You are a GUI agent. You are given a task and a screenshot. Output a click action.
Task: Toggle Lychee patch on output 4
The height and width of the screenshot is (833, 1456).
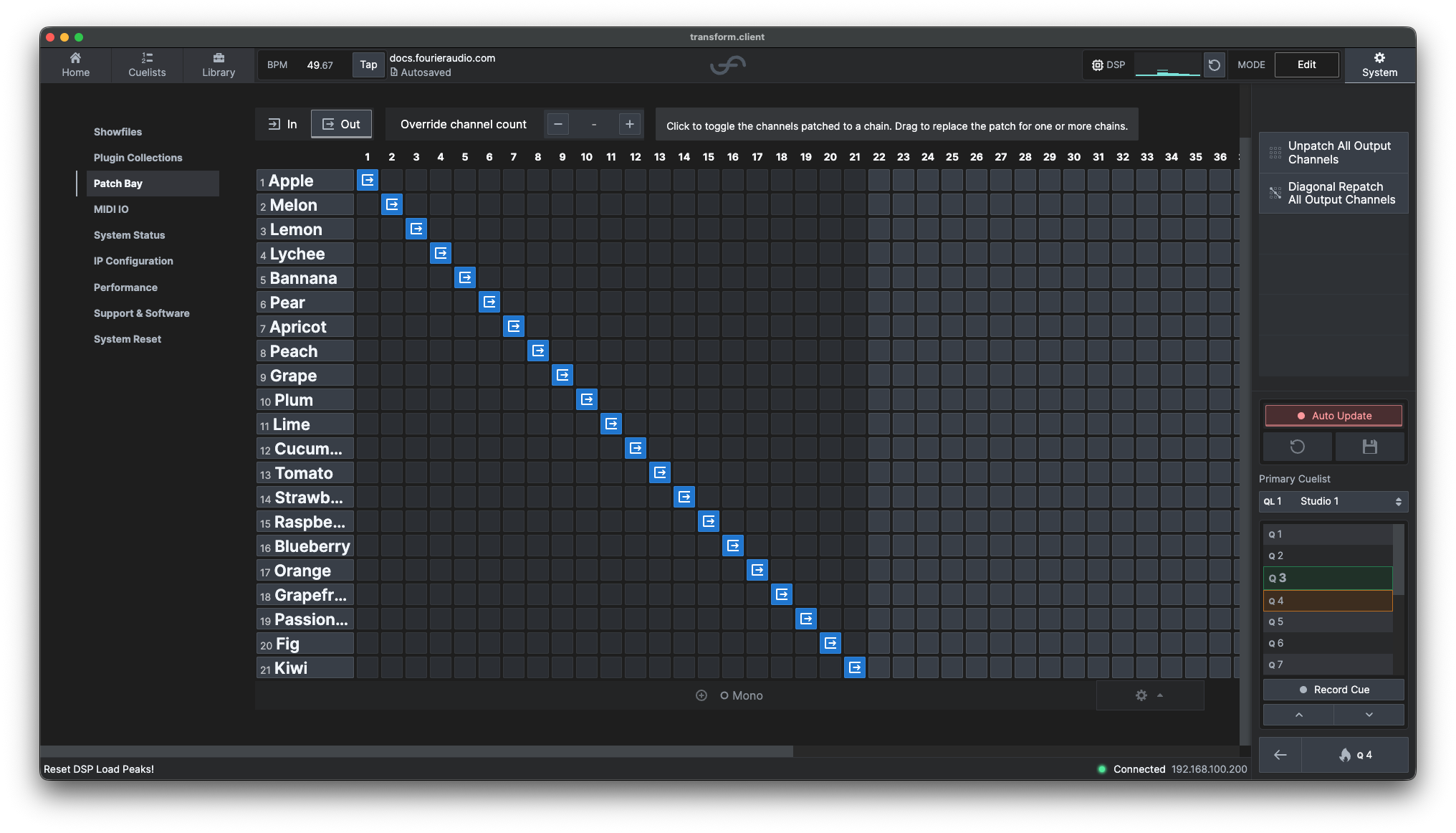click(441, 253)
